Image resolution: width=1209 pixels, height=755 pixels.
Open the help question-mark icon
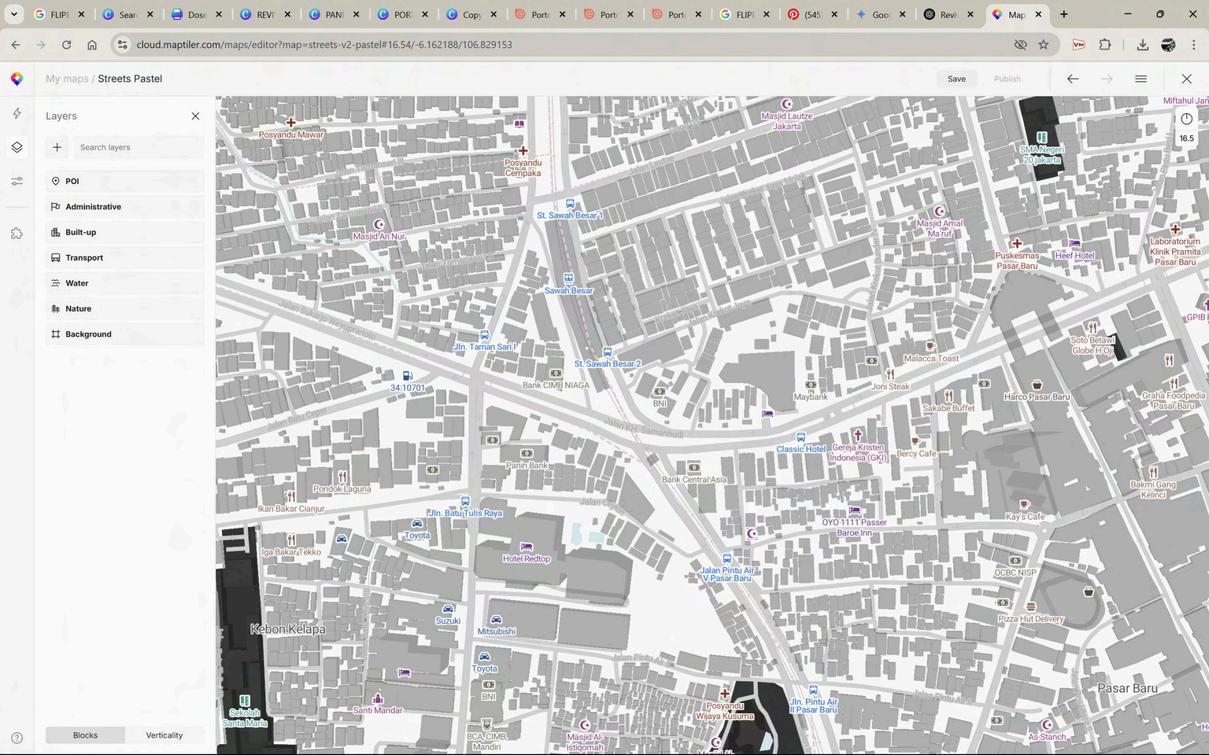(17, 738)
